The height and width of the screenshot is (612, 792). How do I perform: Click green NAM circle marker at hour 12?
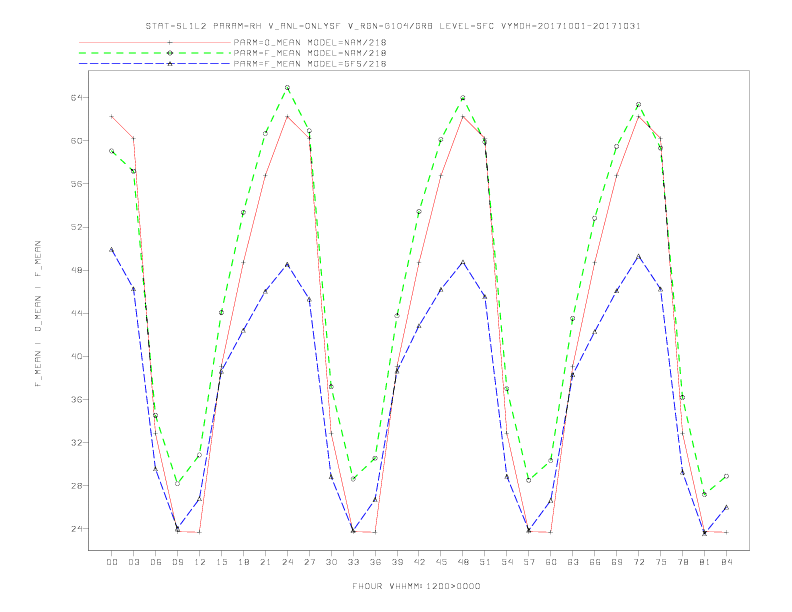200,454
